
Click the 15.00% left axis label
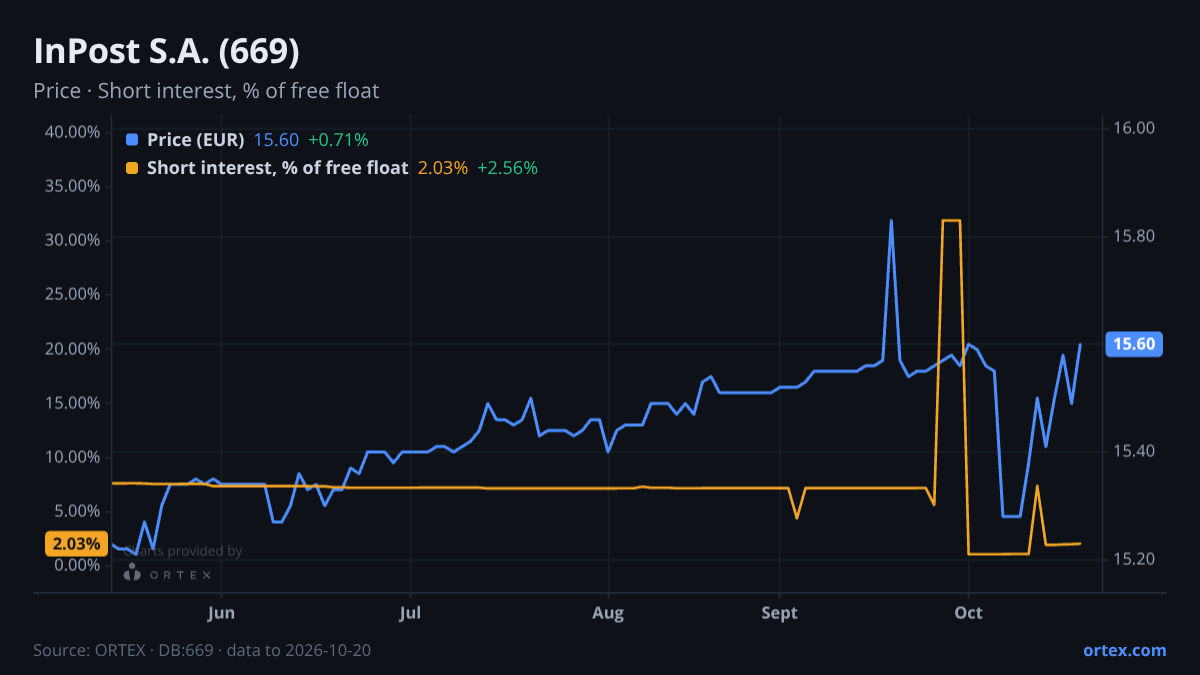(72, 402)
